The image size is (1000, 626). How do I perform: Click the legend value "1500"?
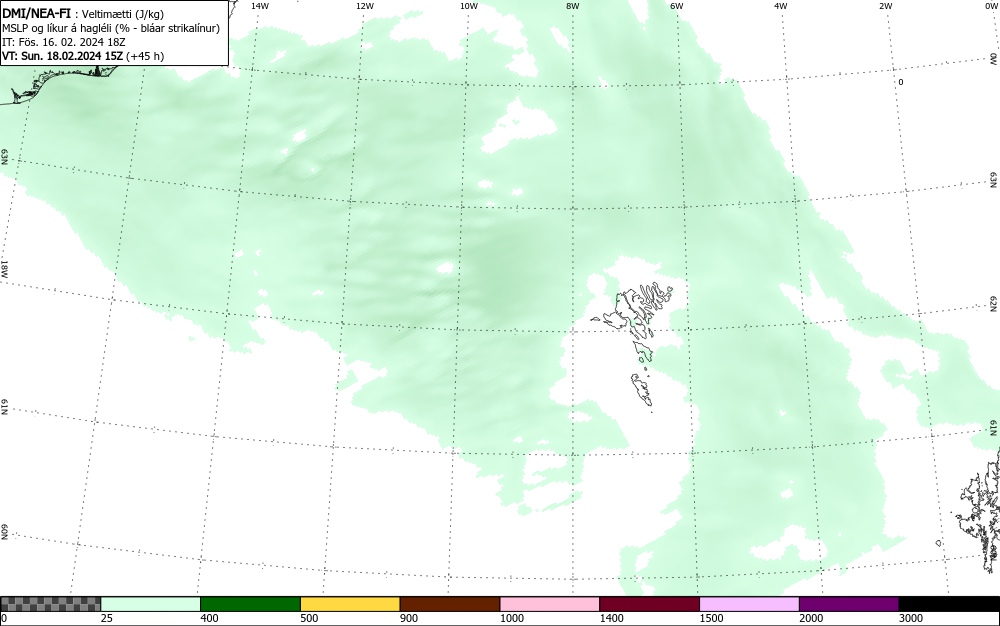click(711, 618)
